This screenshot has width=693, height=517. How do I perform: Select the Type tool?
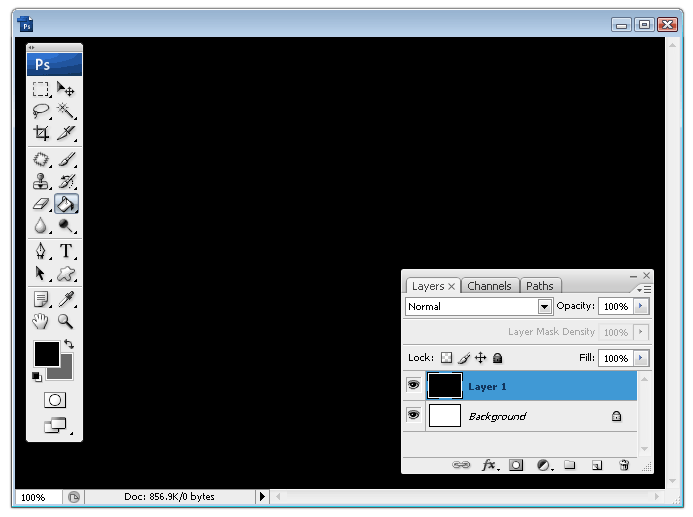point(66,251)
